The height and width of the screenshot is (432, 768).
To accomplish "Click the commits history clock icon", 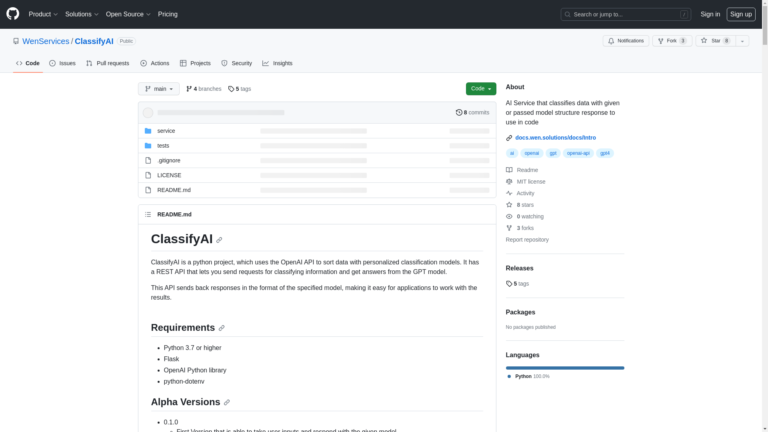I will pos(459,112).
